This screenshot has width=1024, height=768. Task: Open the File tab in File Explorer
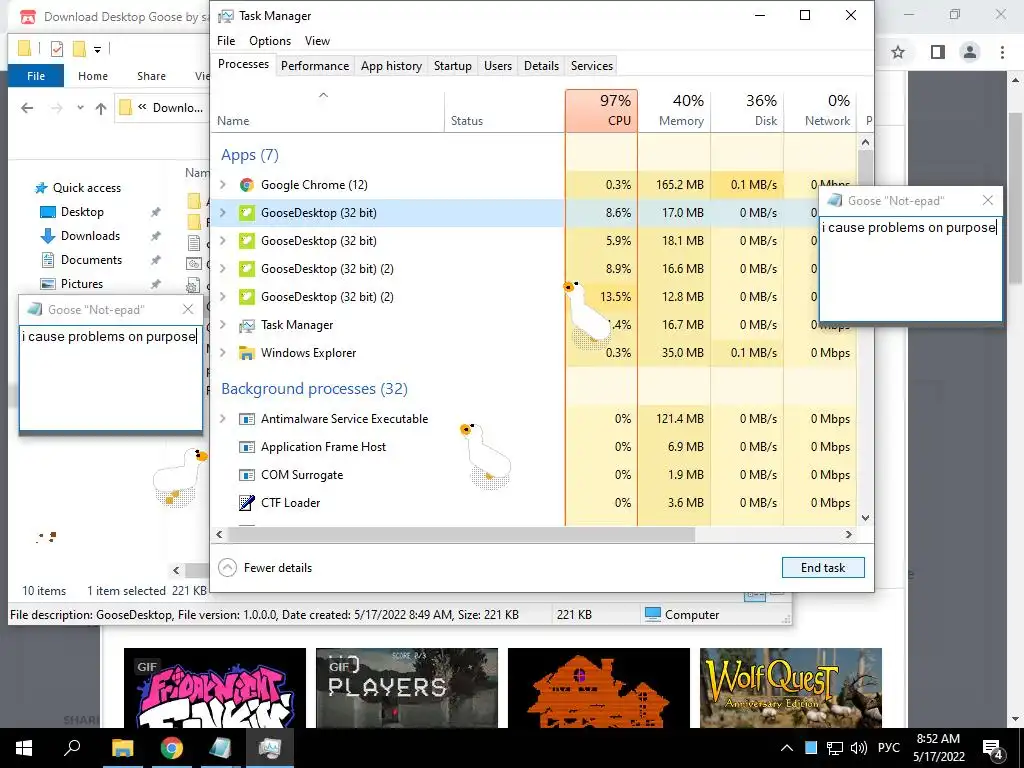click(x=36, y=76)
